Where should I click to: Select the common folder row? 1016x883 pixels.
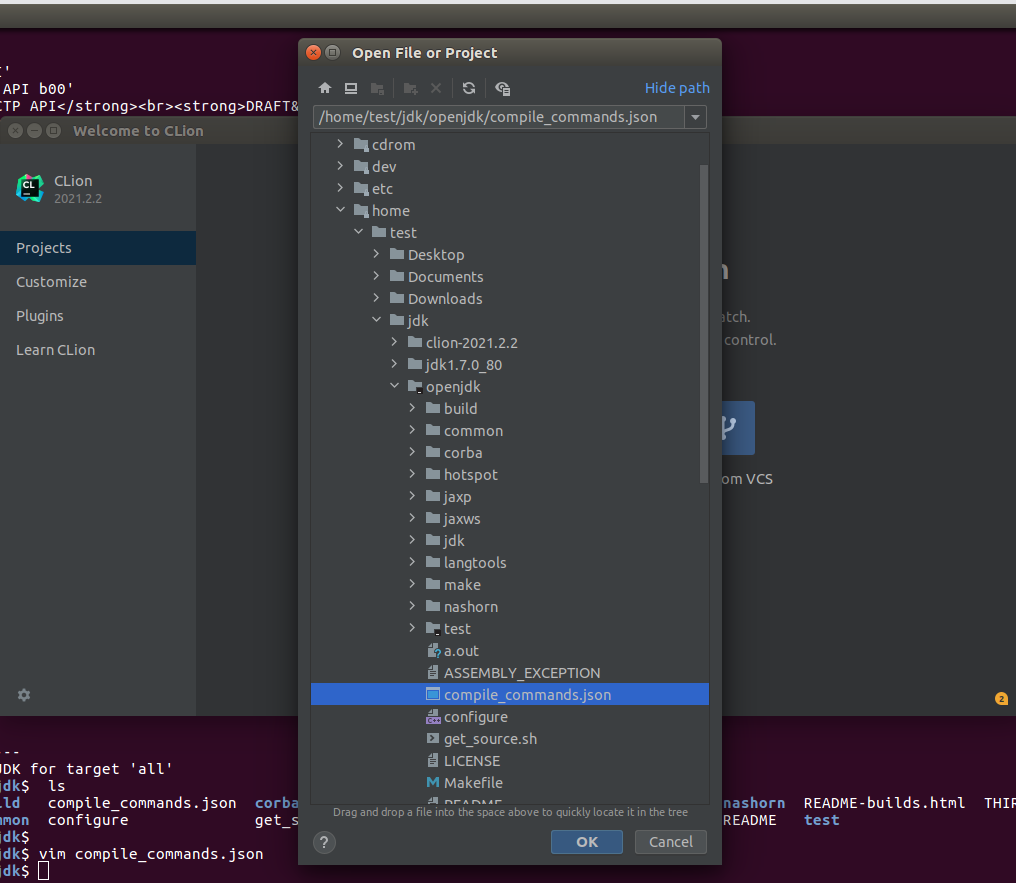click(510, 430)
